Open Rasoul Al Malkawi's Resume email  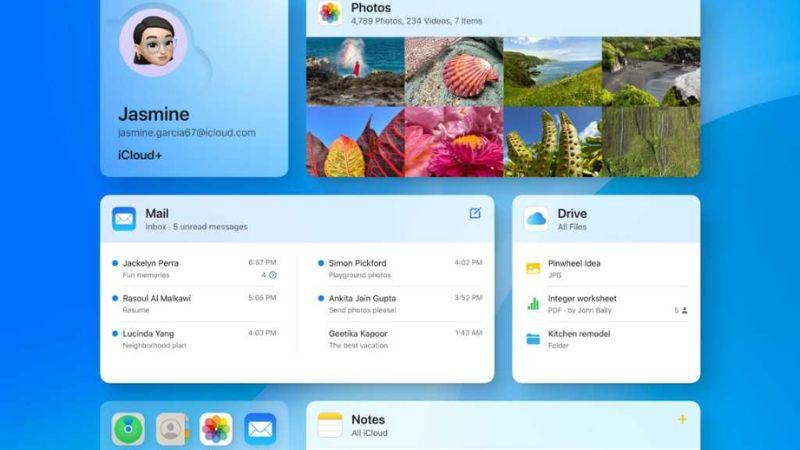pyautogui.click(x=194, y=304)
